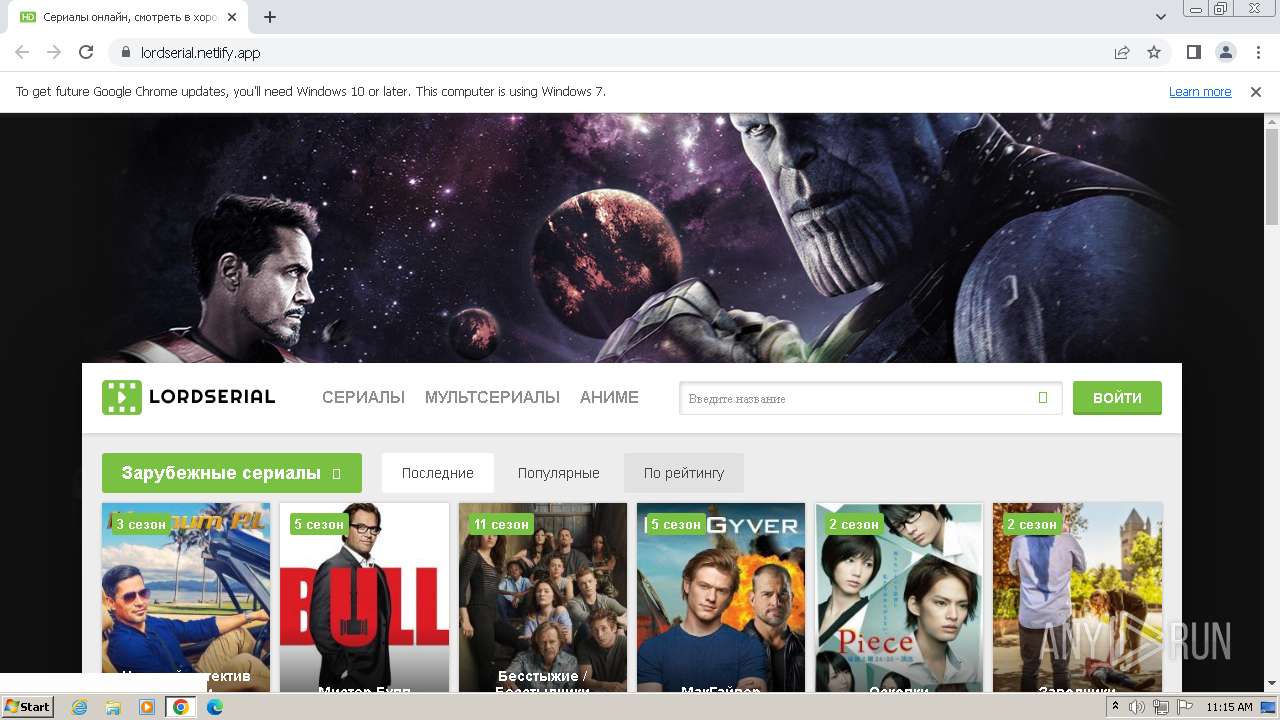Open the Сериалы menu item
Image resolution: width=1280 pixels, height=720 pixels.
pos(363,397)
